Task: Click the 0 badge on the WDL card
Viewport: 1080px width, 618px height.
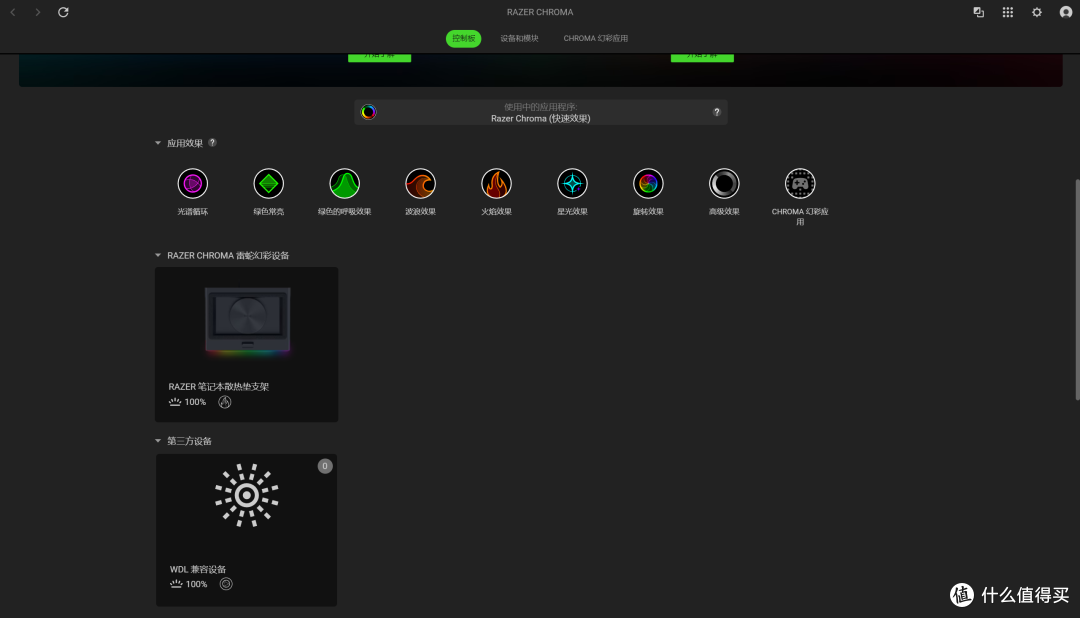Action: [x=325, y=466]
